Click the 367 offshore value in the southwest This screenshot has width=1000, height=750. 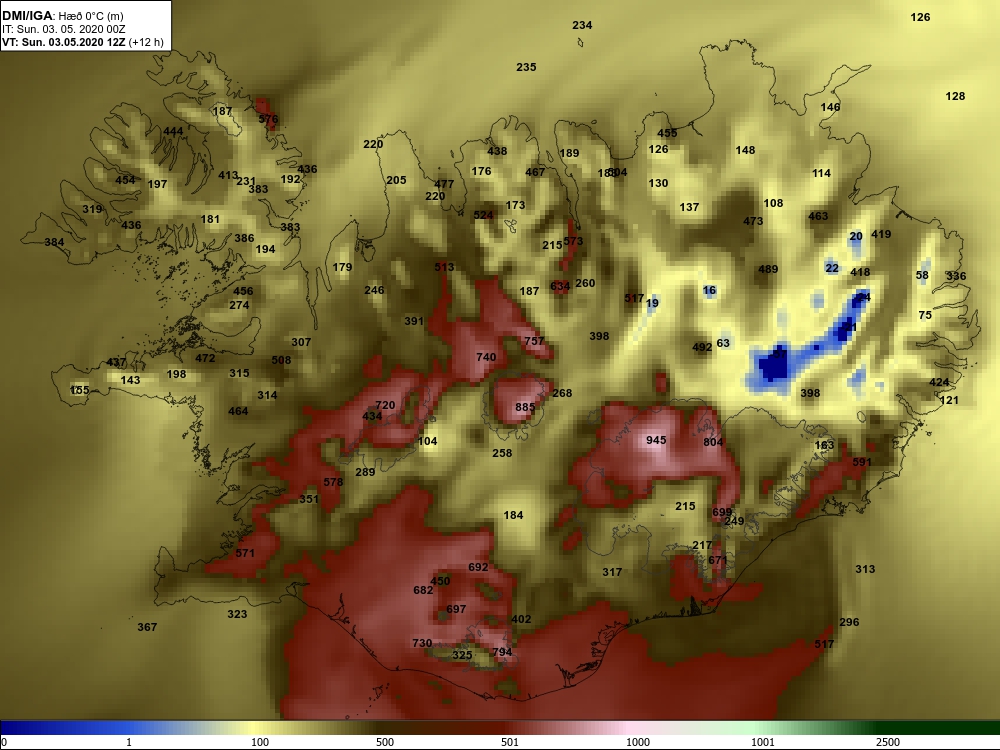click(147, 627)
